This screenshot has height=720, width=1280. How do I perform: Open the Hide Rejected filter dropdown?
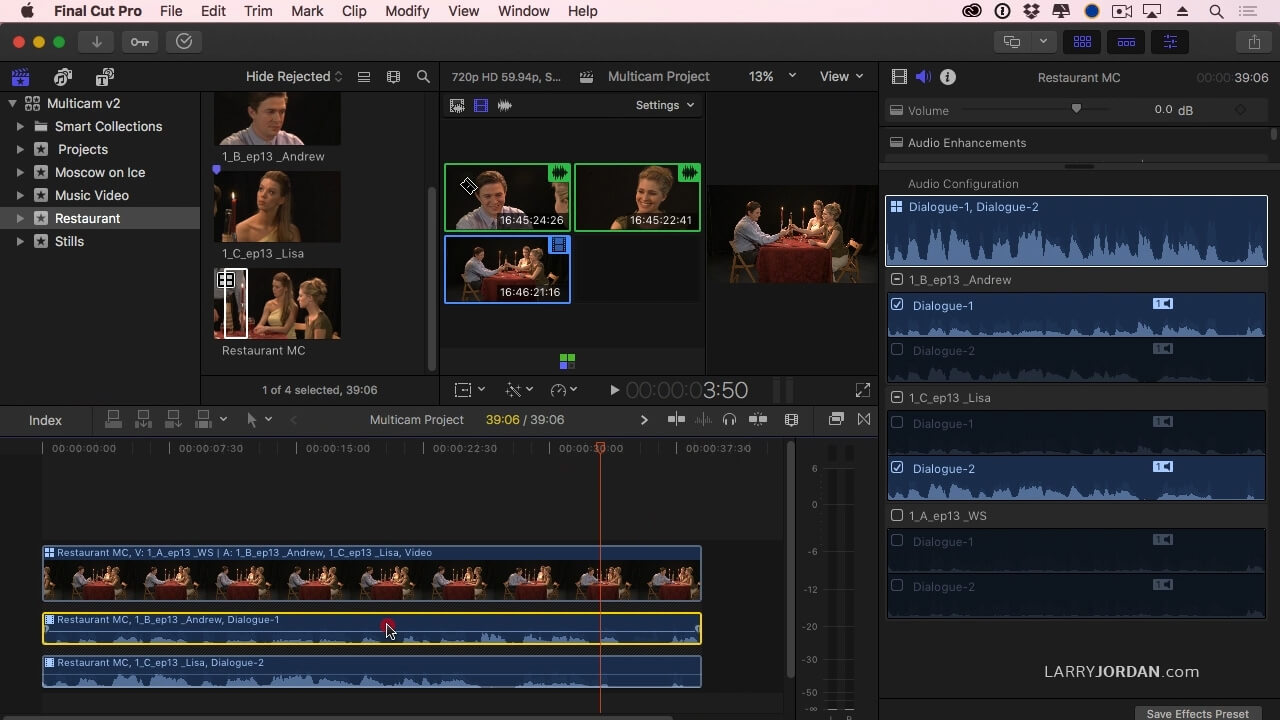[x=294, y=77]
